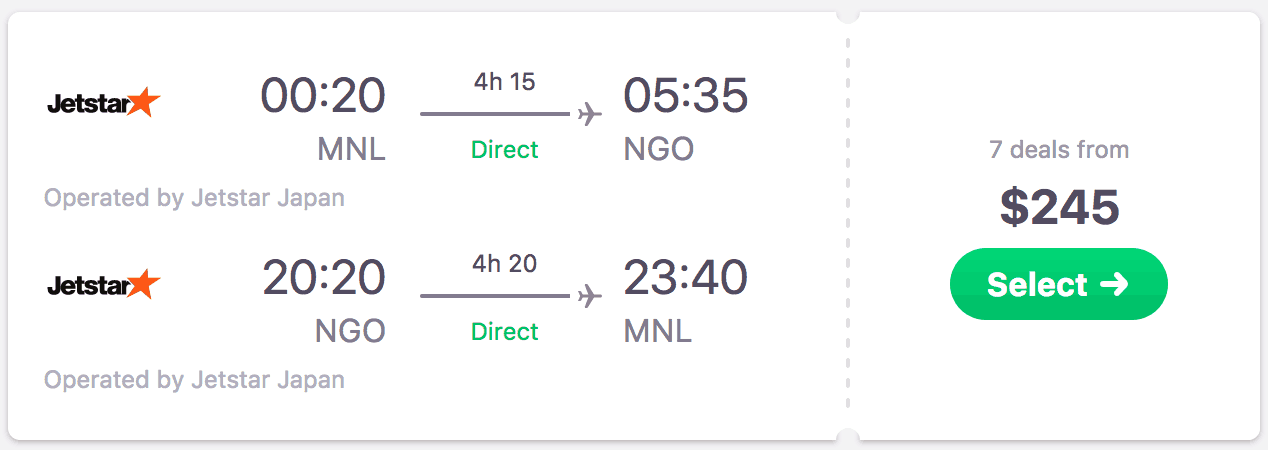Open the "7 deals from" text
Image resolution: width=1268 pixels, height=450 pixels.
(x=1059, y=150)
